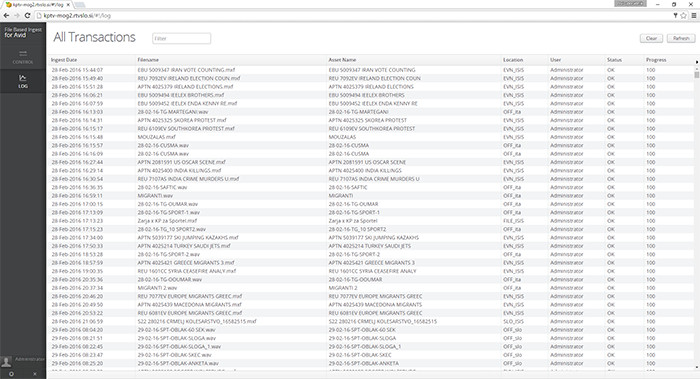This screenshot has height=379, width=700.
Task: Click the Refresh button
Action: 681,38
